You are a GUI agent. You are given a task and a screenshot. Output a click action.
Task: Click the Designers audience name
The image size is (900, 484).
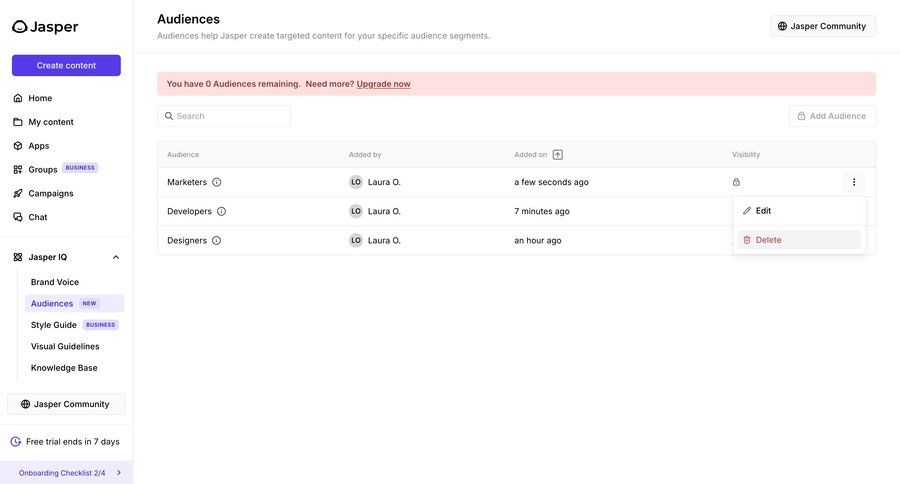(187, 241)
